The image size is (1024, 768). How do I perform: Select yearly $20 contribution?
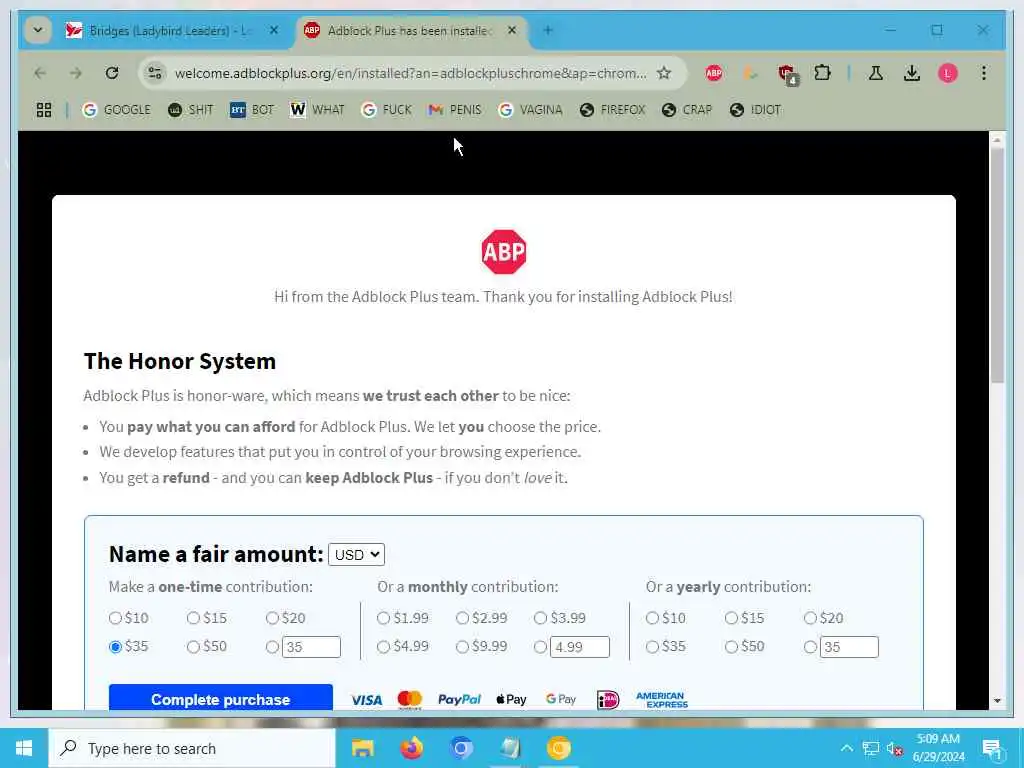[810, 618]
